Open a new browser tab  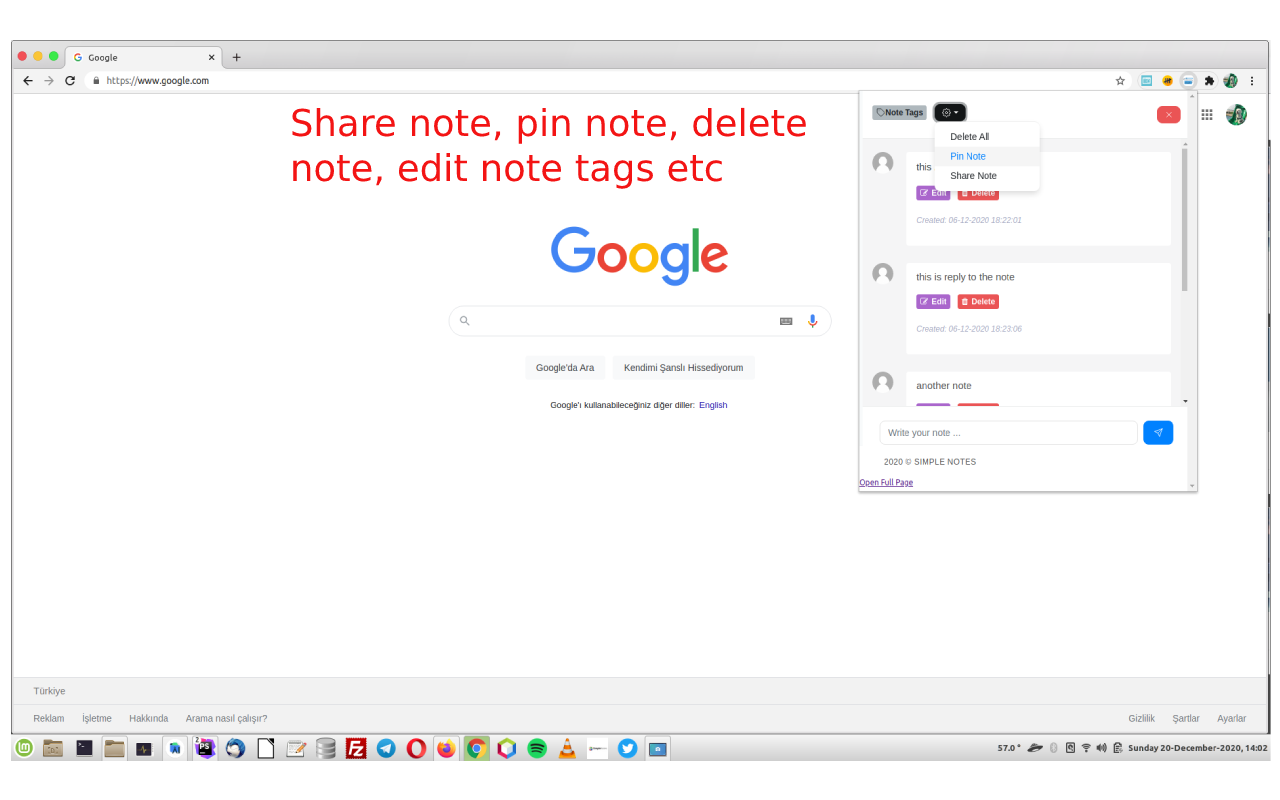point(237,57)
